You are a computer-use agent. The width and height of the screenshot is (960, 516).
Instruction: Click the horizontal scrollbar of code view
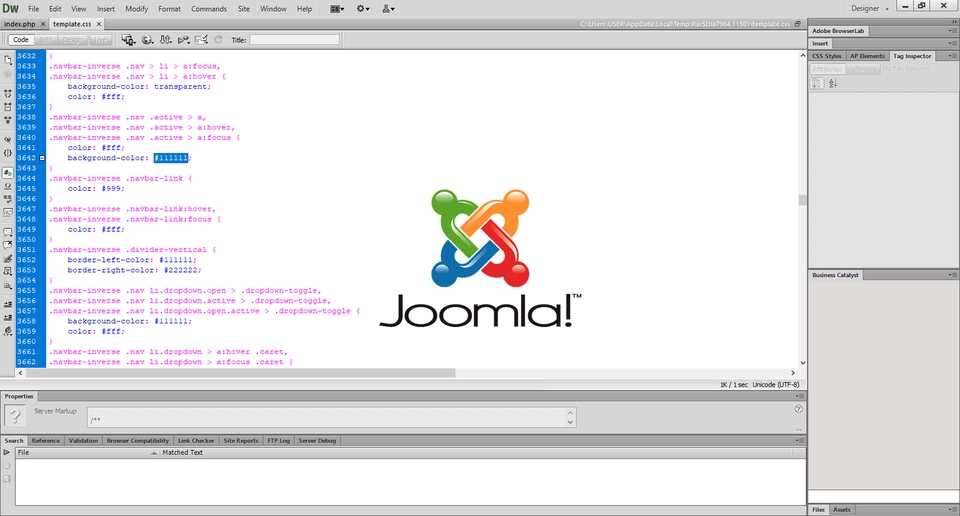pos(239,373)
